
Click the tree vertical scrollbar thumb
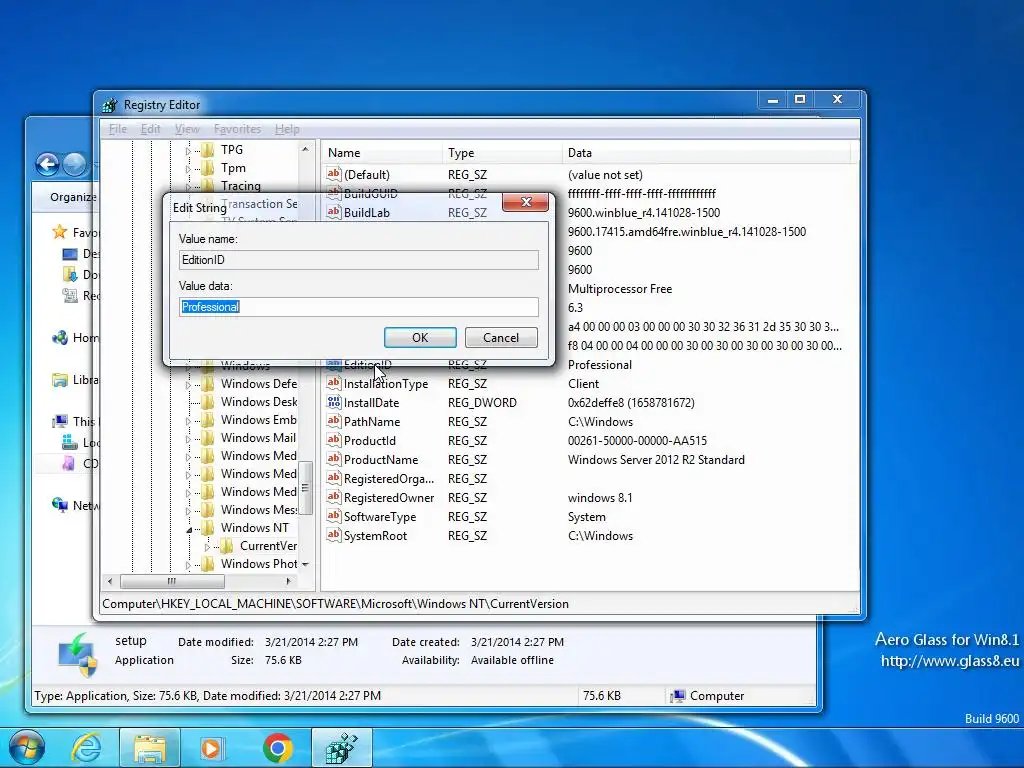pos(305,488)
